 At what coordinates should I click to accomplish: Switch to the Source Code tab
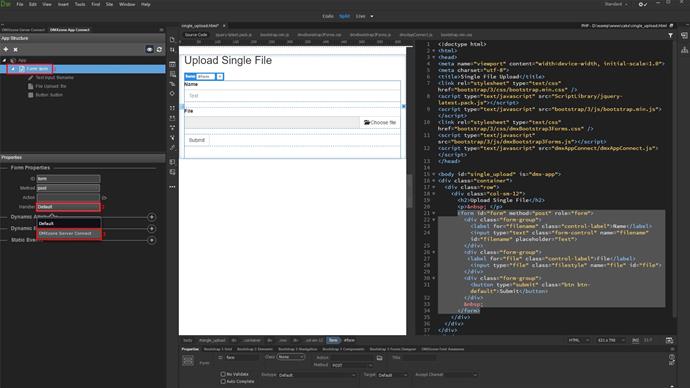point(196,35)
